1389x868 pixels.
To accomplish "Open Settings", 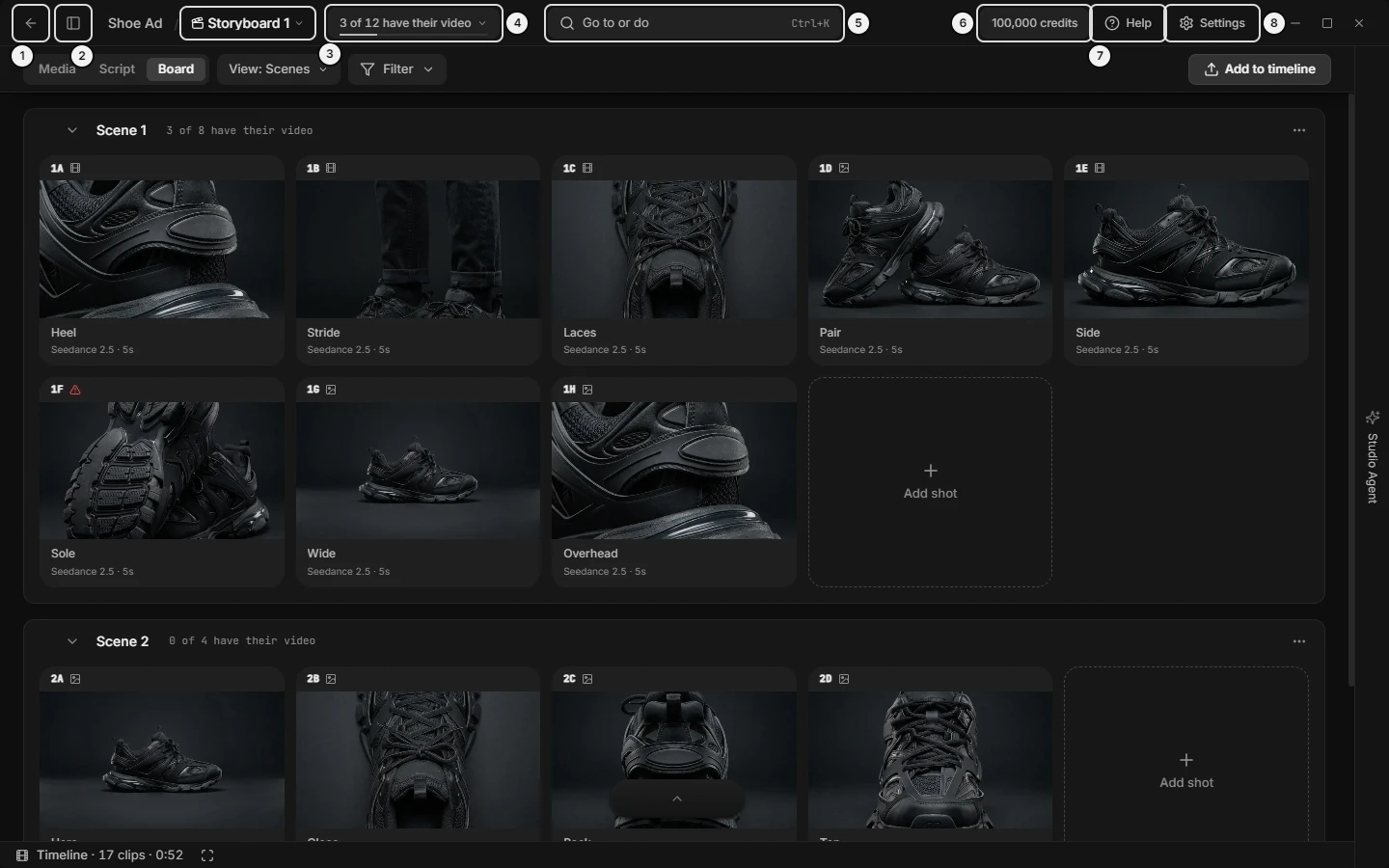I will (x=1212, y=23).
